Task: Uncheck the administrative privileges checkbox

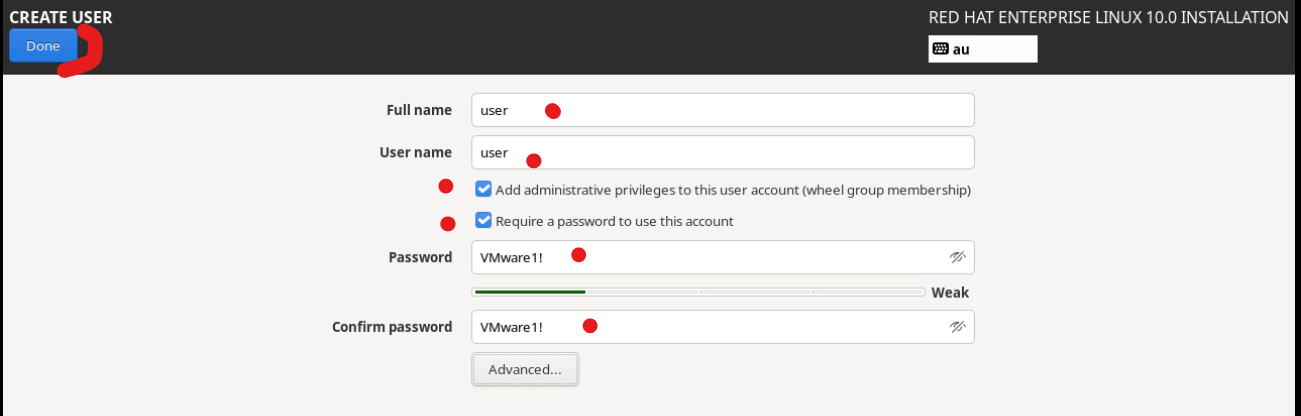Action: pyautogui.click(x=484, y=189)
